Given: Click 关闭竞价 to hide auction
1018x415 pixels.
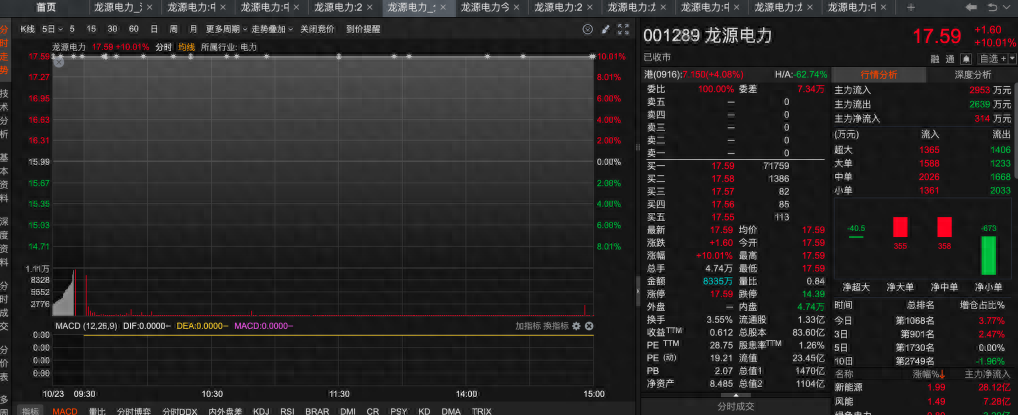Looking at the screenshot, I should pyautogui.click(x=317, y=29).
